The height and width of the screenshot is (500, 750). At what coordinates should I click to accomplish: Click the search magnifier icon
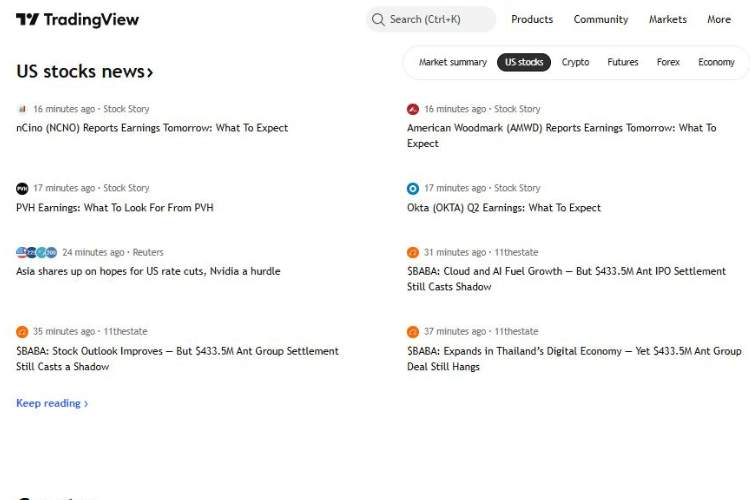coord(378,19)
